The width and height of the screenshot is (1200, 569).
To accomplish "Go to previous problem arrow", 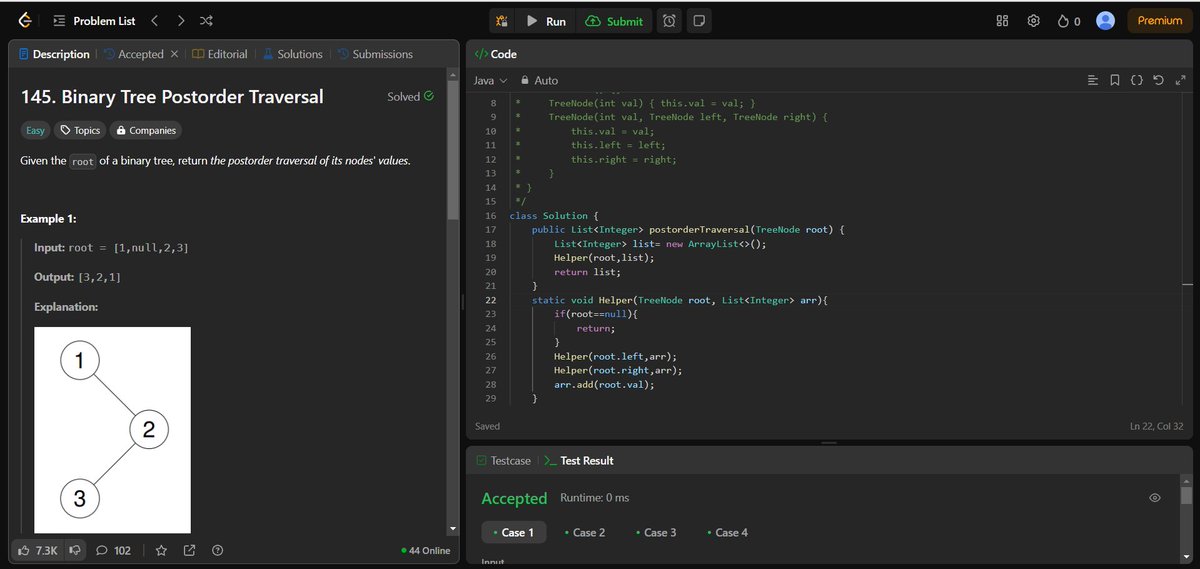I will 154,21.
